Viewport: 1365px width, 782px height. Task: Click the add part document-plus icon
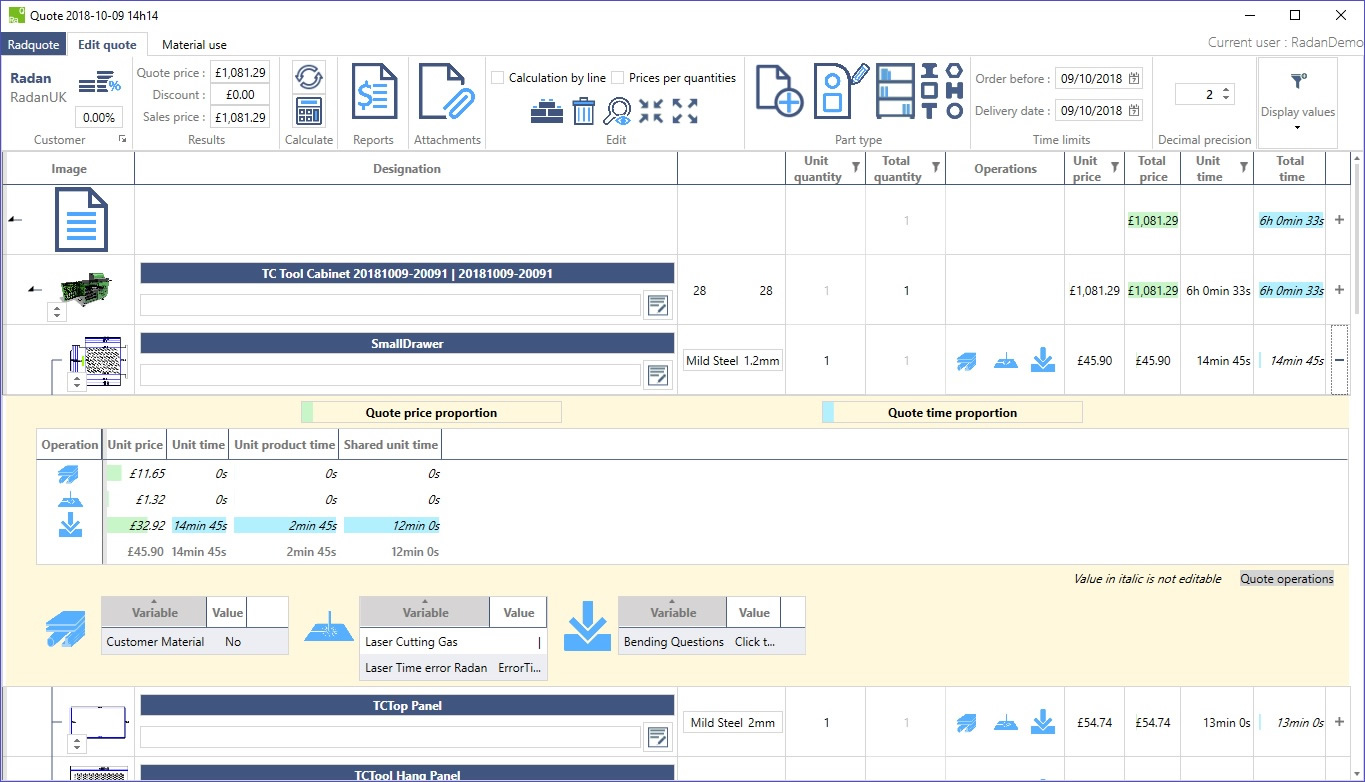click(780, 92)
